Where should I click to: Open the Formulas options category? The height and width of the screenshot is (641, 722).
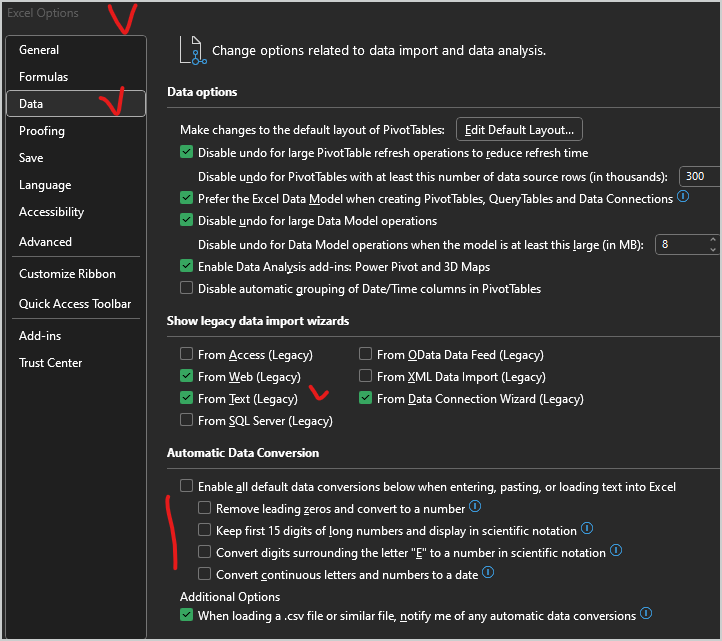coord(76,76)
